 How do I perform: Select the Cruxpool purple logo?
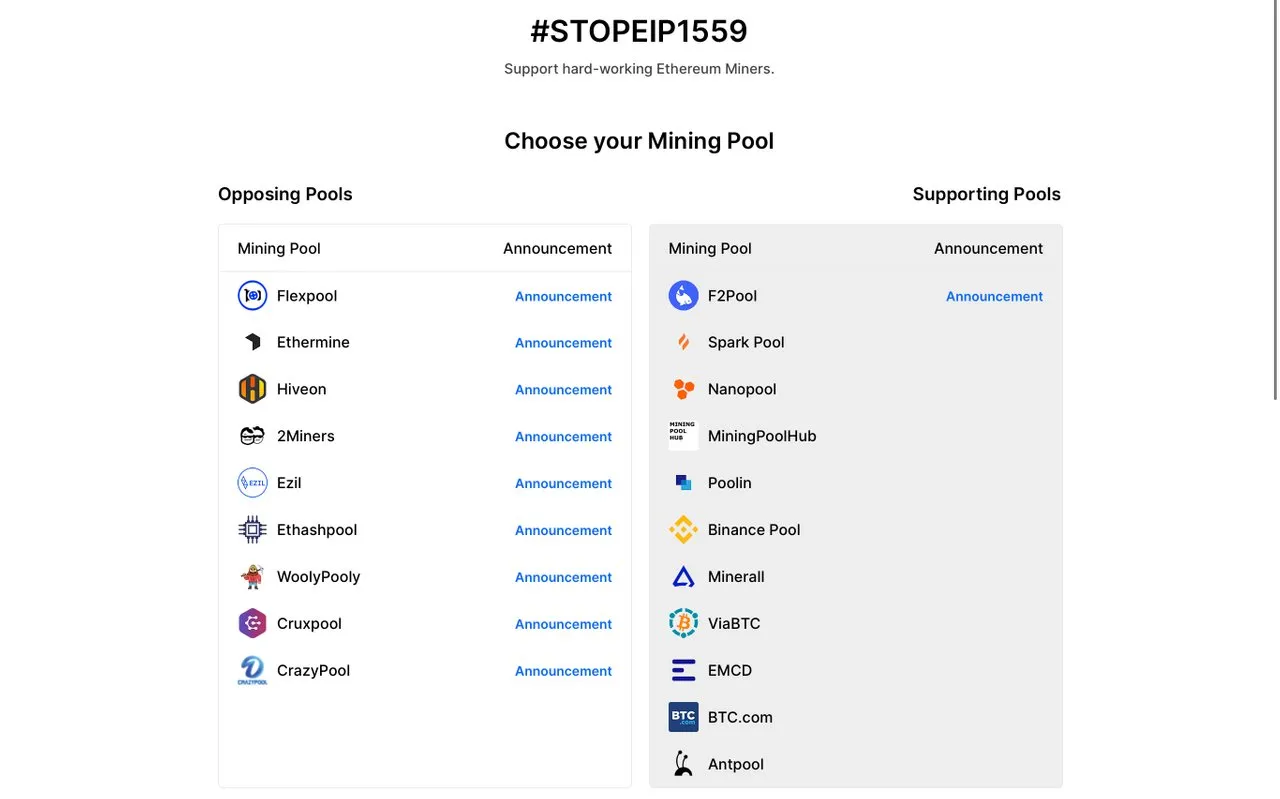coord(252,624)
